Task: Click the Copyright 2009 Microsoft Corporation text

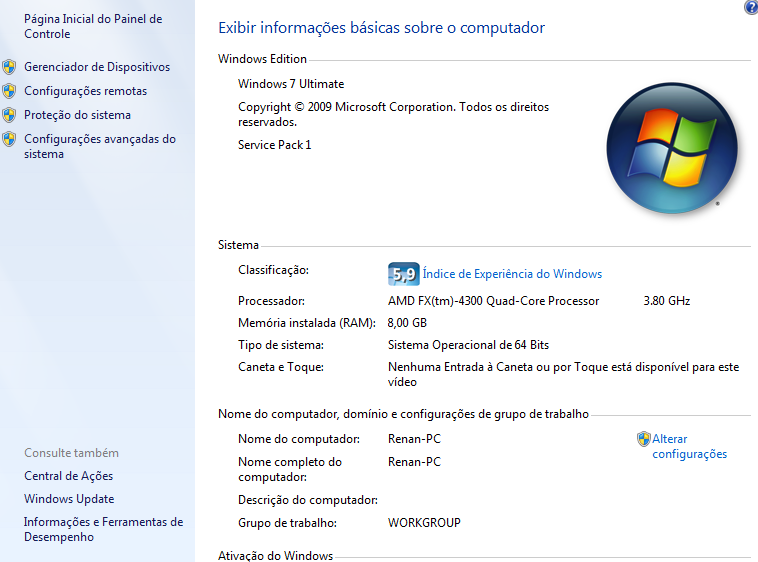Action: pyautogui.click(x=394, y=114)
